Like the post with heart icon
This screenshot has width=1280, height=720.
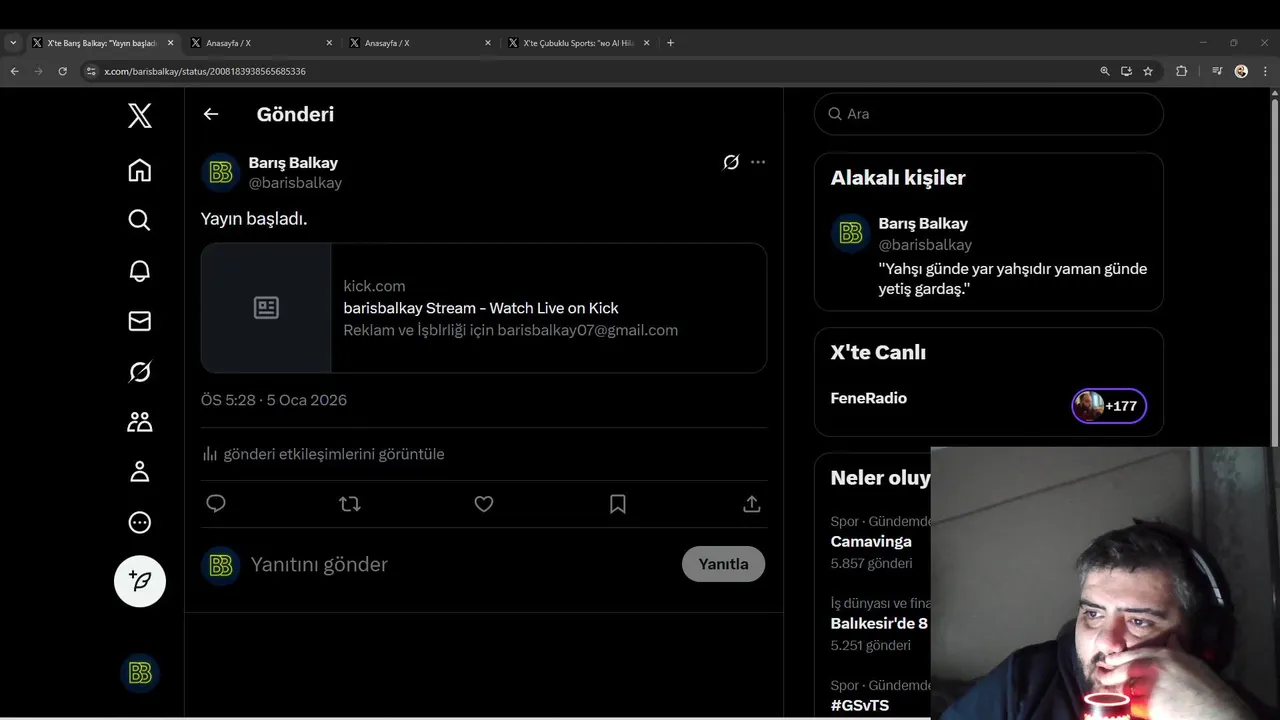click(x=484, y=504)
